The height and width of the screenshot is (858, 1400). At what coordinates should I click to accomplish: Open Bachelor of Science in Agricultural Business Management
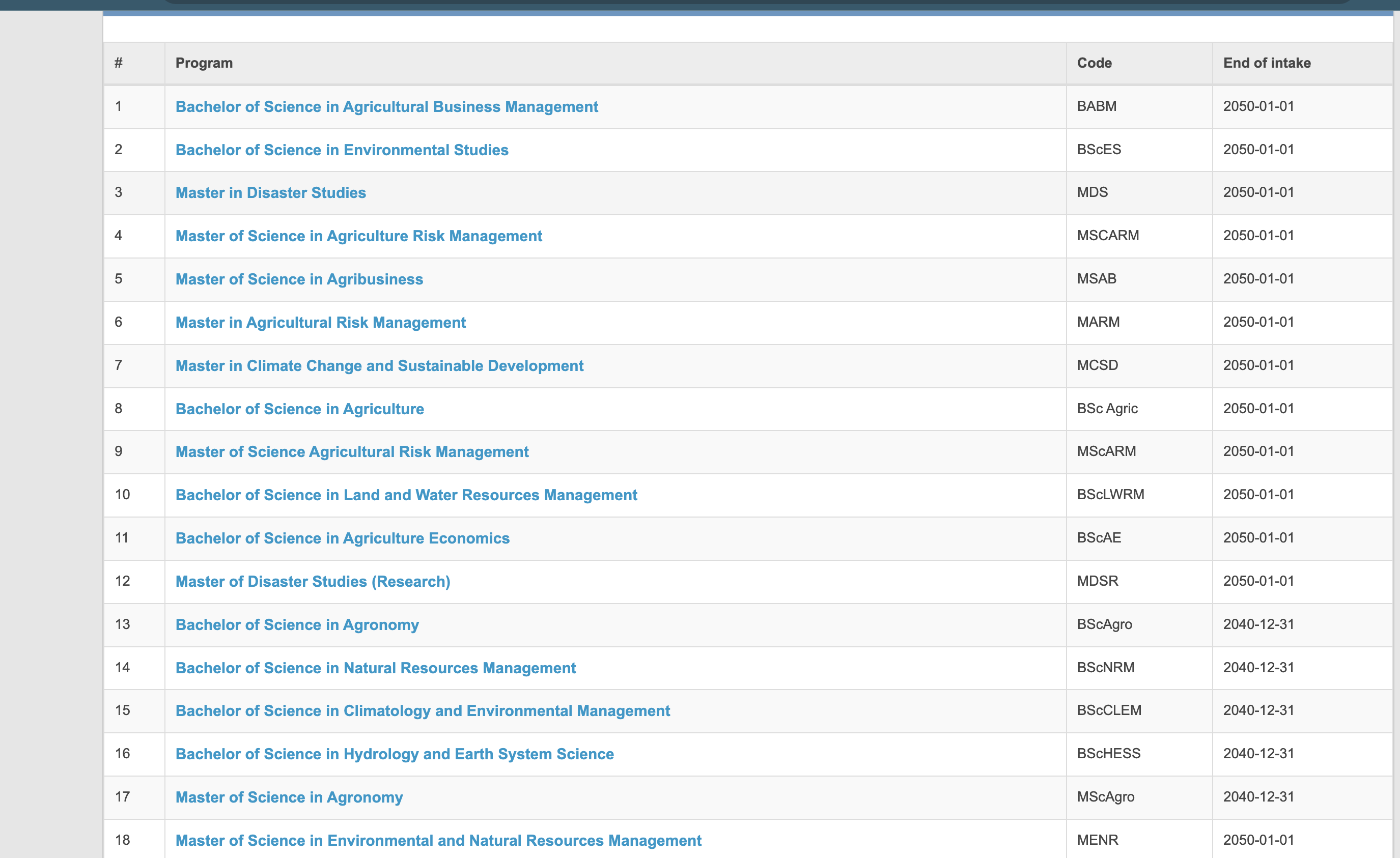(386, 107)
